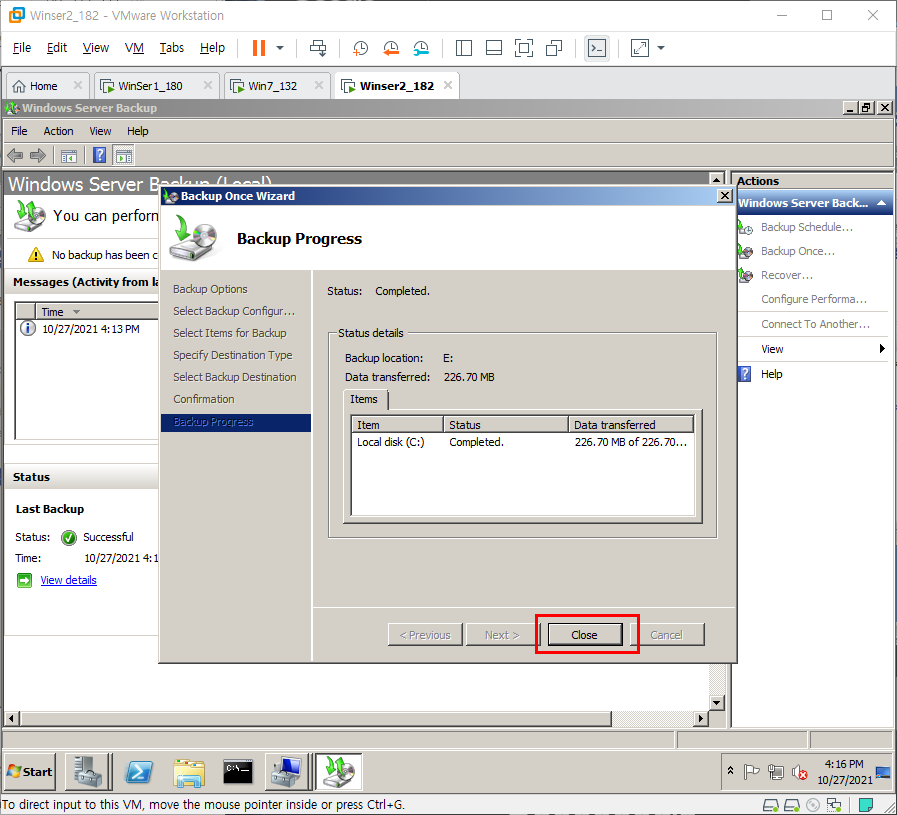Screen dimensions: 897x815
Task: Click the View details link
Action: (69, 580)
